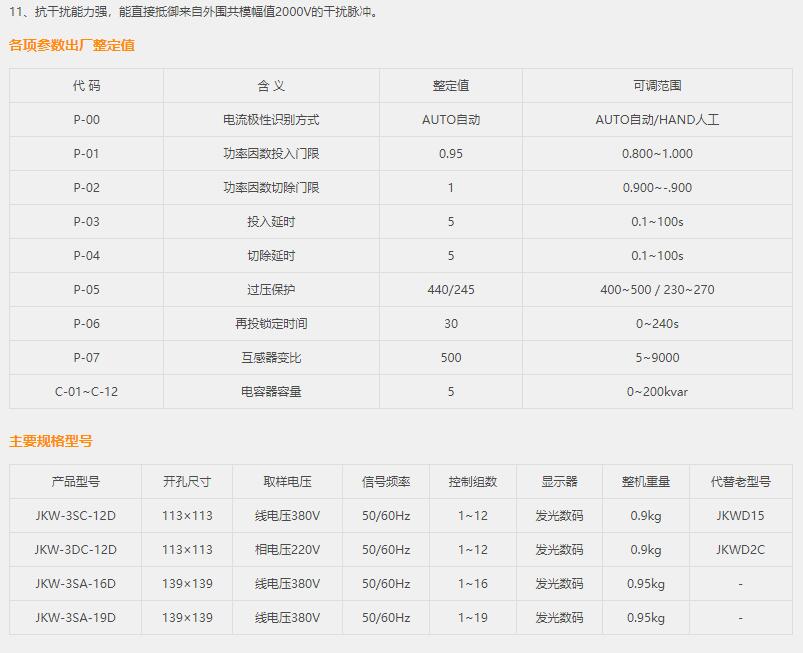
Task: Select the P-03 code cell
Action: point(87,221)
